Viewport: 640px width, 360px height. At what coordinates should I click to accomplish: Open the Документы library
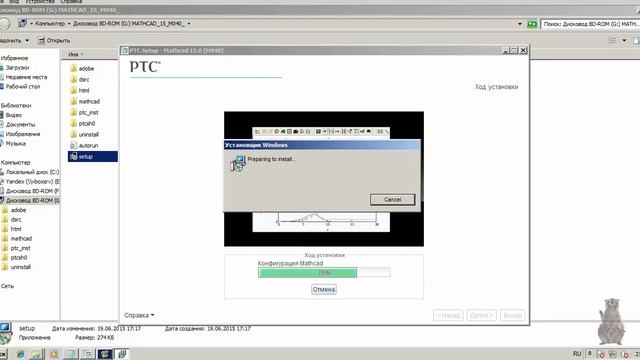point(20,124)
